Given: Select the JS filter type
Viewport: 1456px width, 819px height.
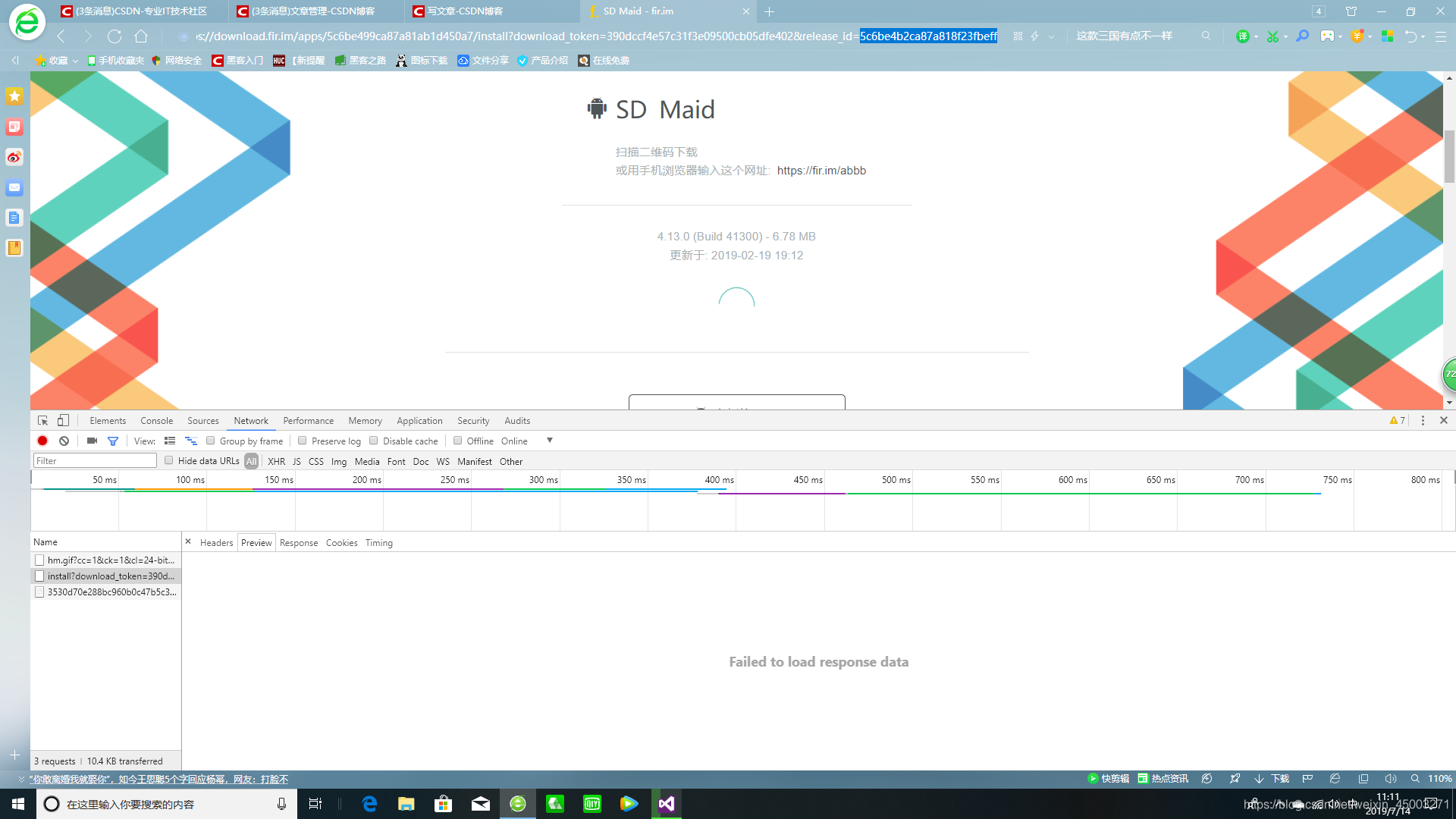Looking at the screenshot, I should coord(297,462).
